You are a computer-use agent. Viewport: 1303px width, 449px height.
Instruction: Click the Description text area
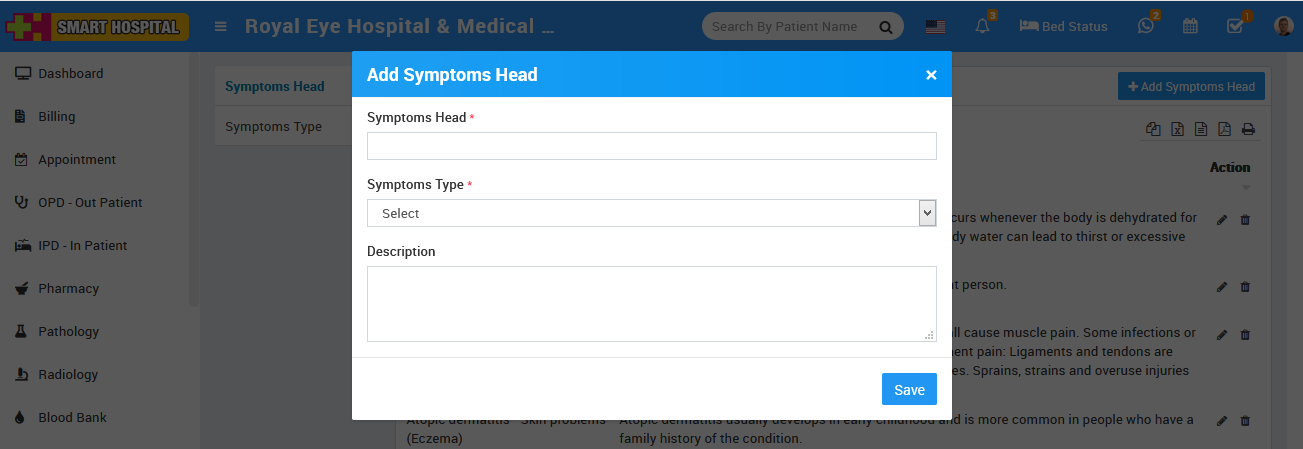651,303
